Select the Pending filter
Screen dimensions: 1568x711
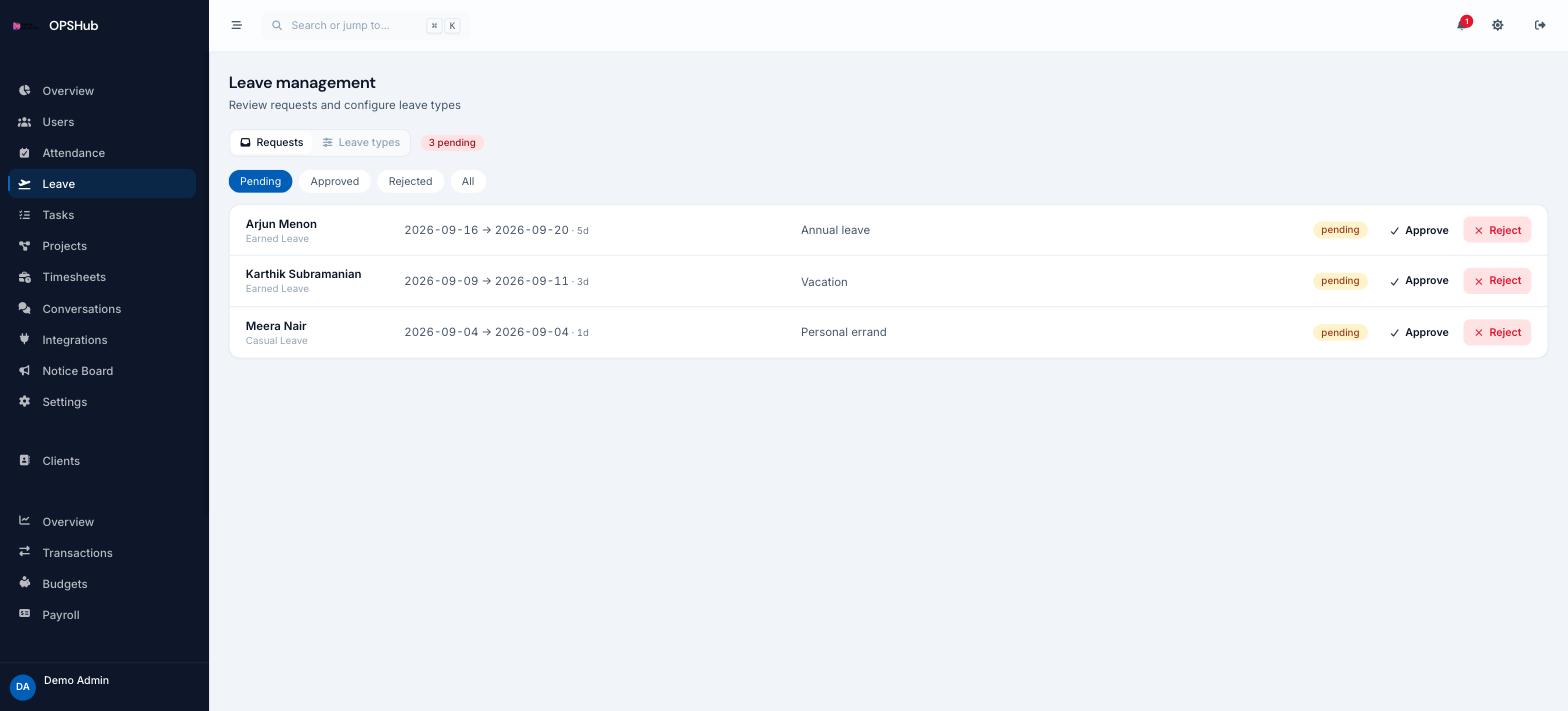[260, 181]
